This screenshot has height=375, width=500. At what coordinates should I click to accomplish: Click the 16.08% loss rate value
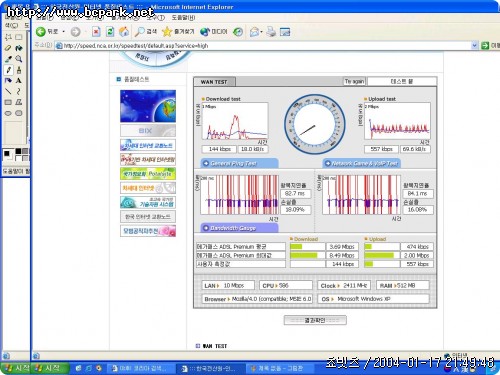[417, 209]
